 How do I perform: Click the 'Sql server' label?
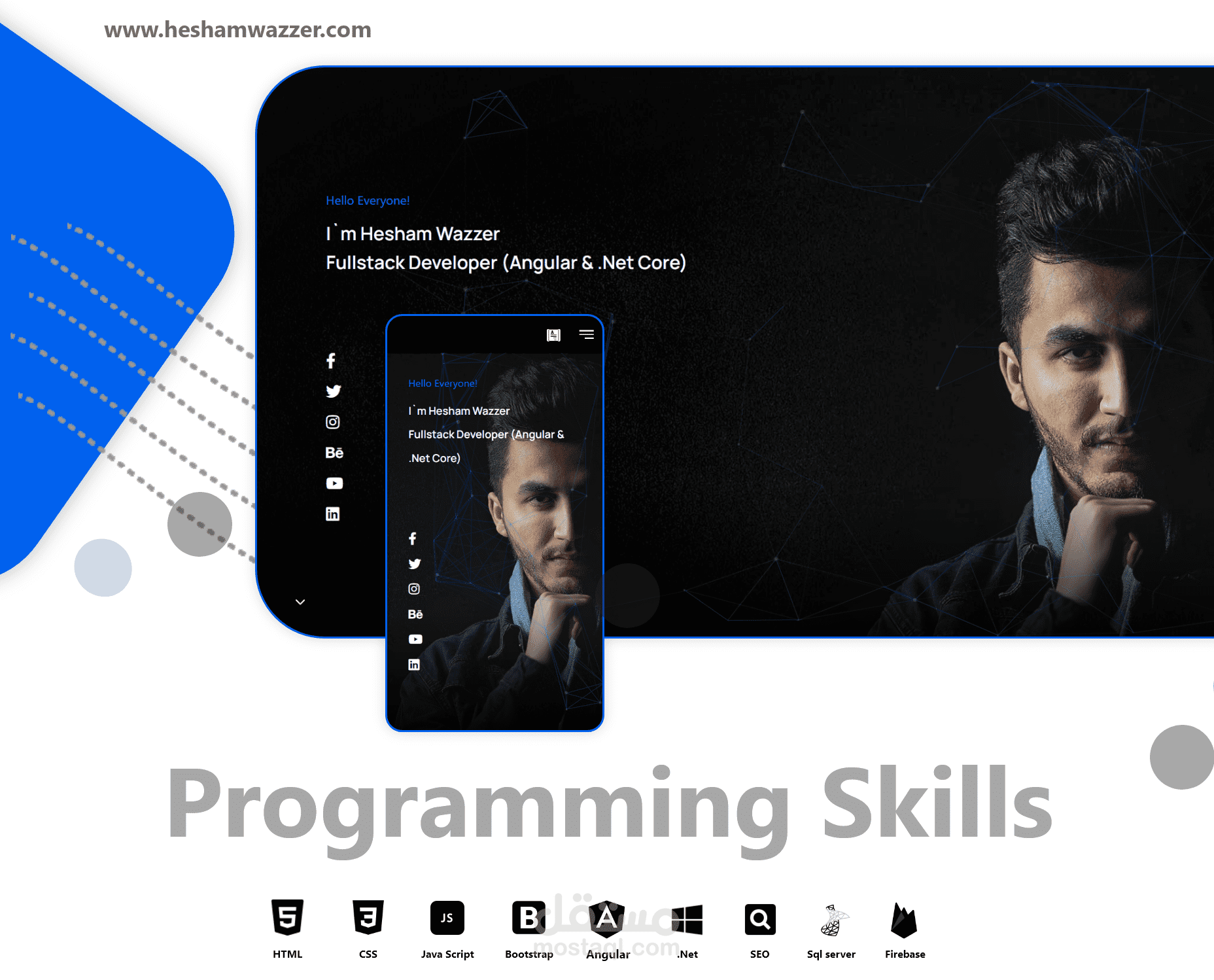tap(831, 954)
